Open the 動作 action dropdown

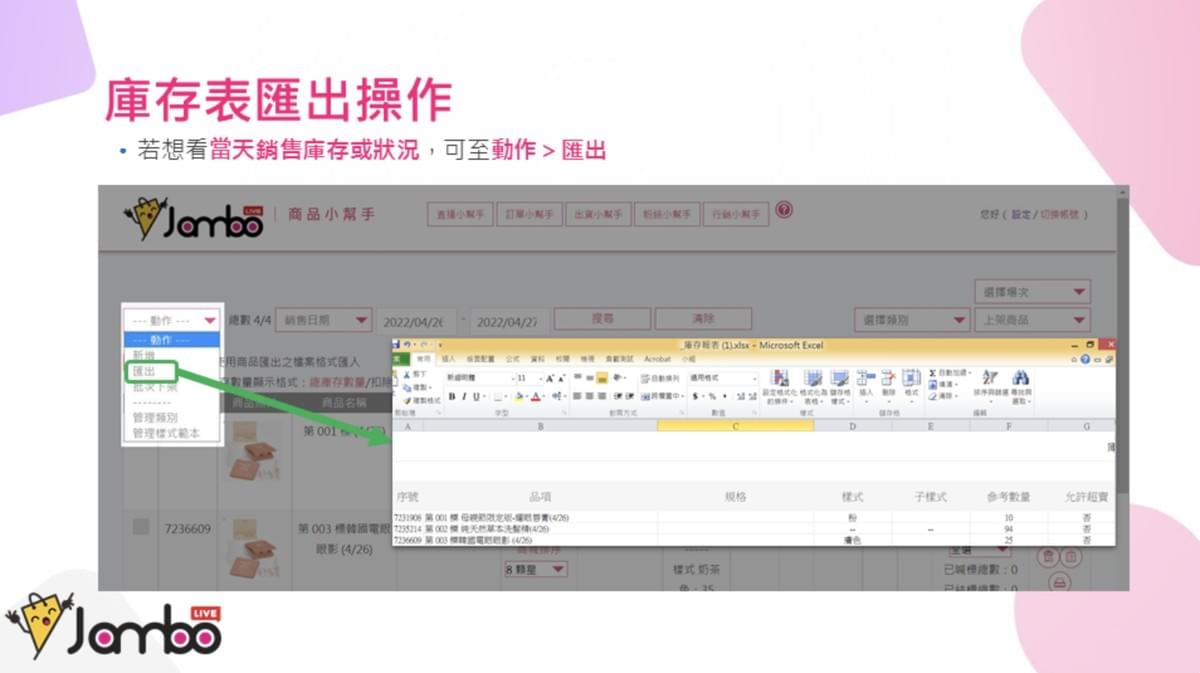[171, 320]
